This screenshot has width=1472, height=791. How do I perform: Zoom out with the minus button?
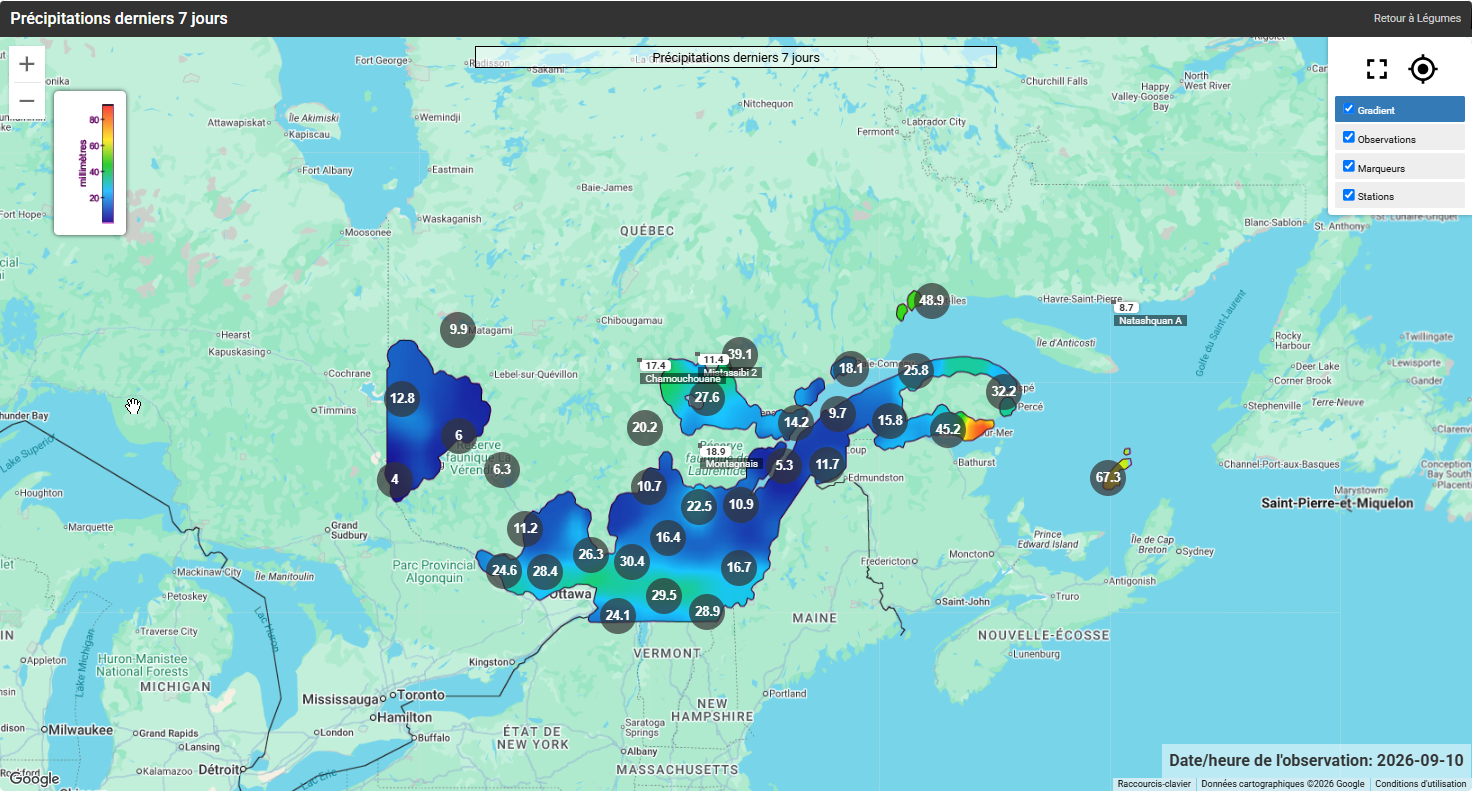click(x=27, y=101)
